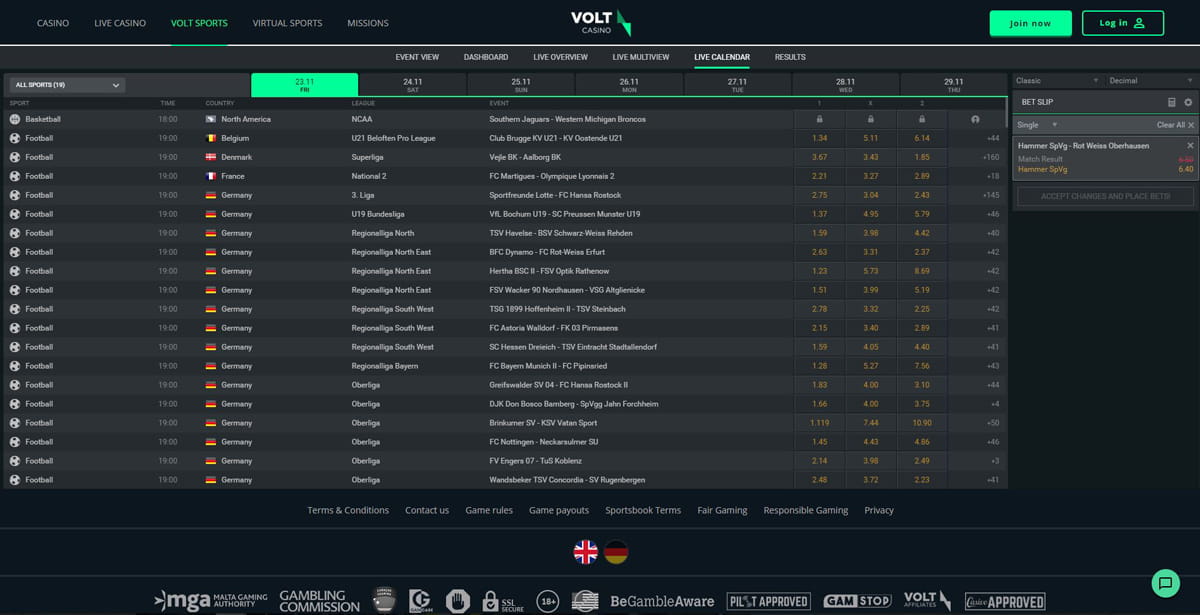Screen dimensions: 1200x615
Task: Click headset icon in NCAA row
Action: [975, 119]
